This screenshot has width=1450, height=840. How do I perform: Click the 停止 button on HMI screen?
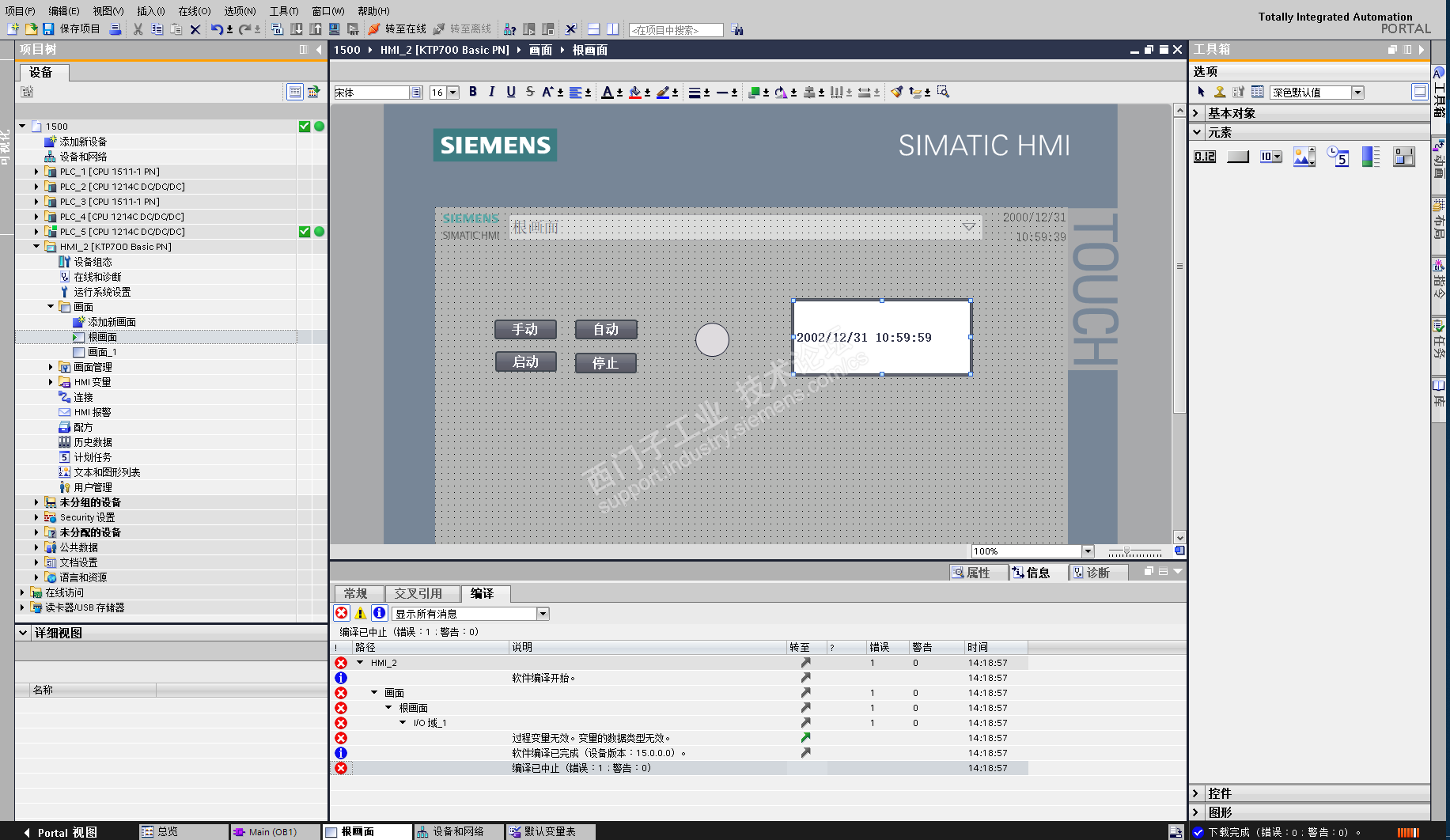[x=606, y=363]
